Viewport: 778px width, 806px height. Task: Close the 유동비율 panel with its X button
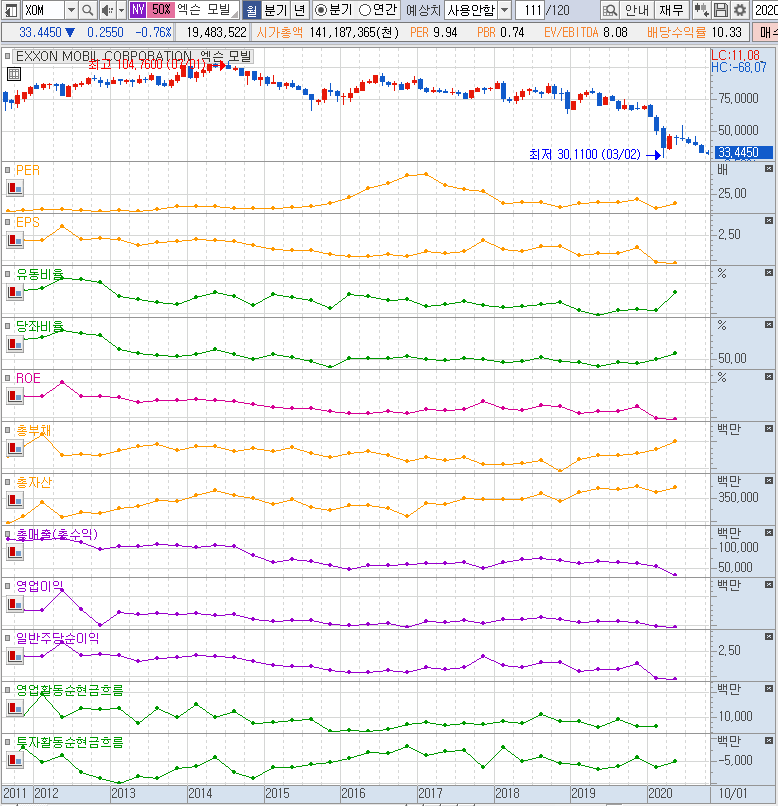[x=769, y=272]
